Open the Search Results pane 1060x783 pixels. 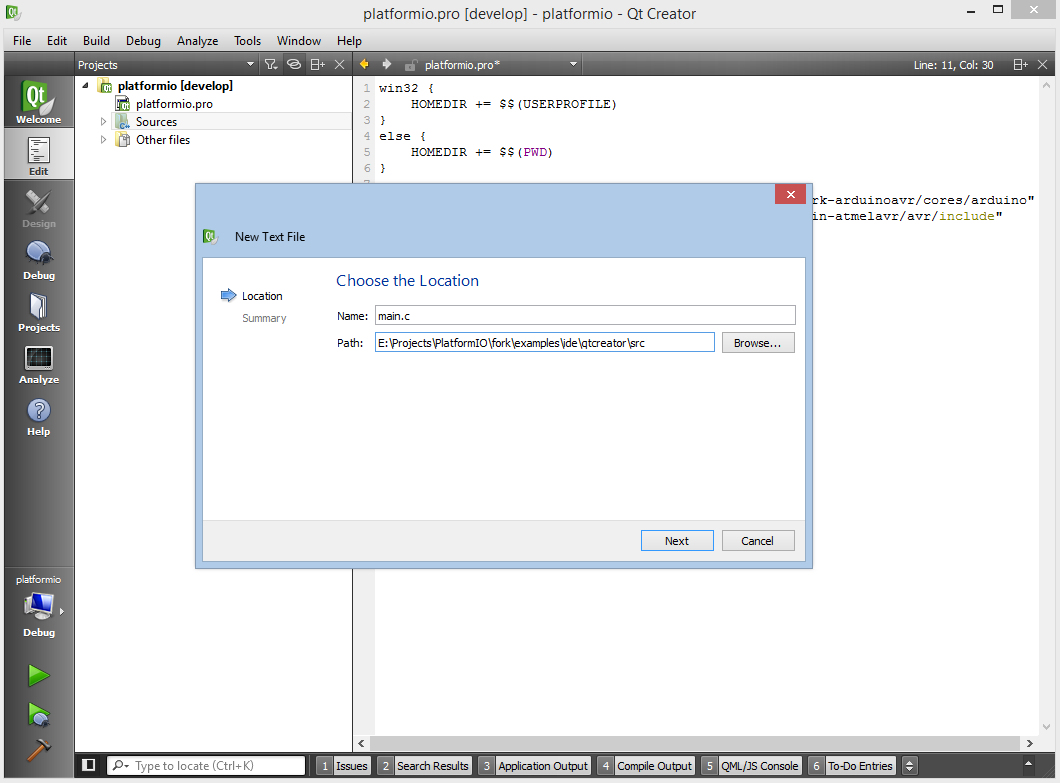coord(425,765)
